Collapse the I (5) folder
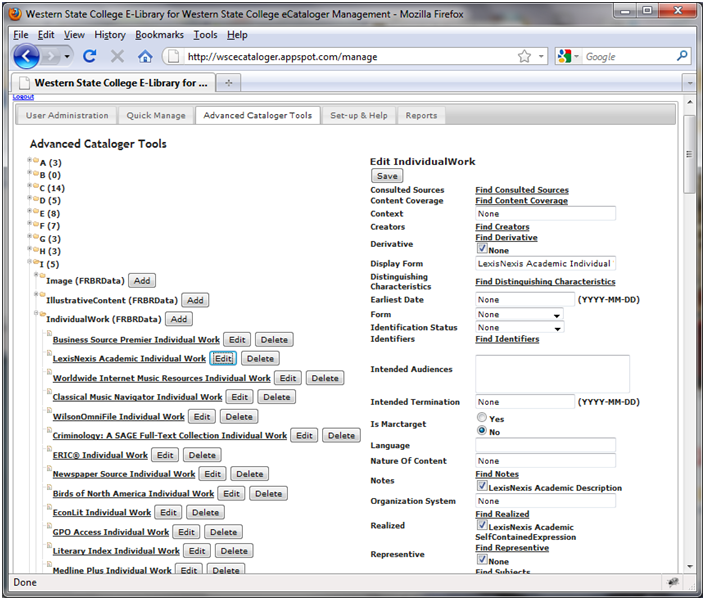705x600 pixels. (29, 261)
